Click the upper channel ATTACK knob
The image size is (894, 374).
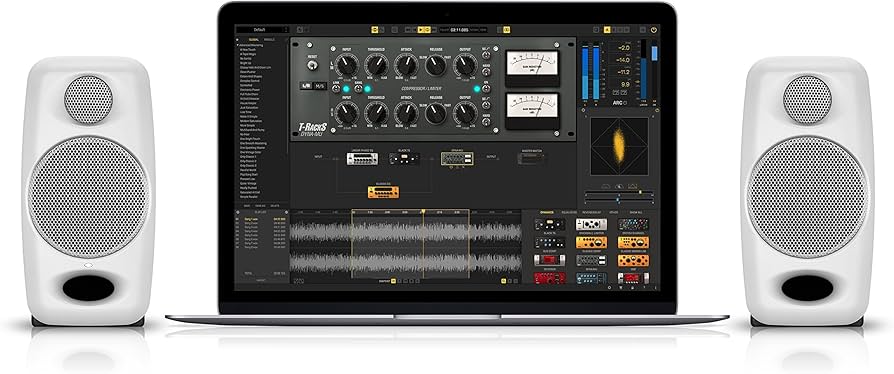406,66
